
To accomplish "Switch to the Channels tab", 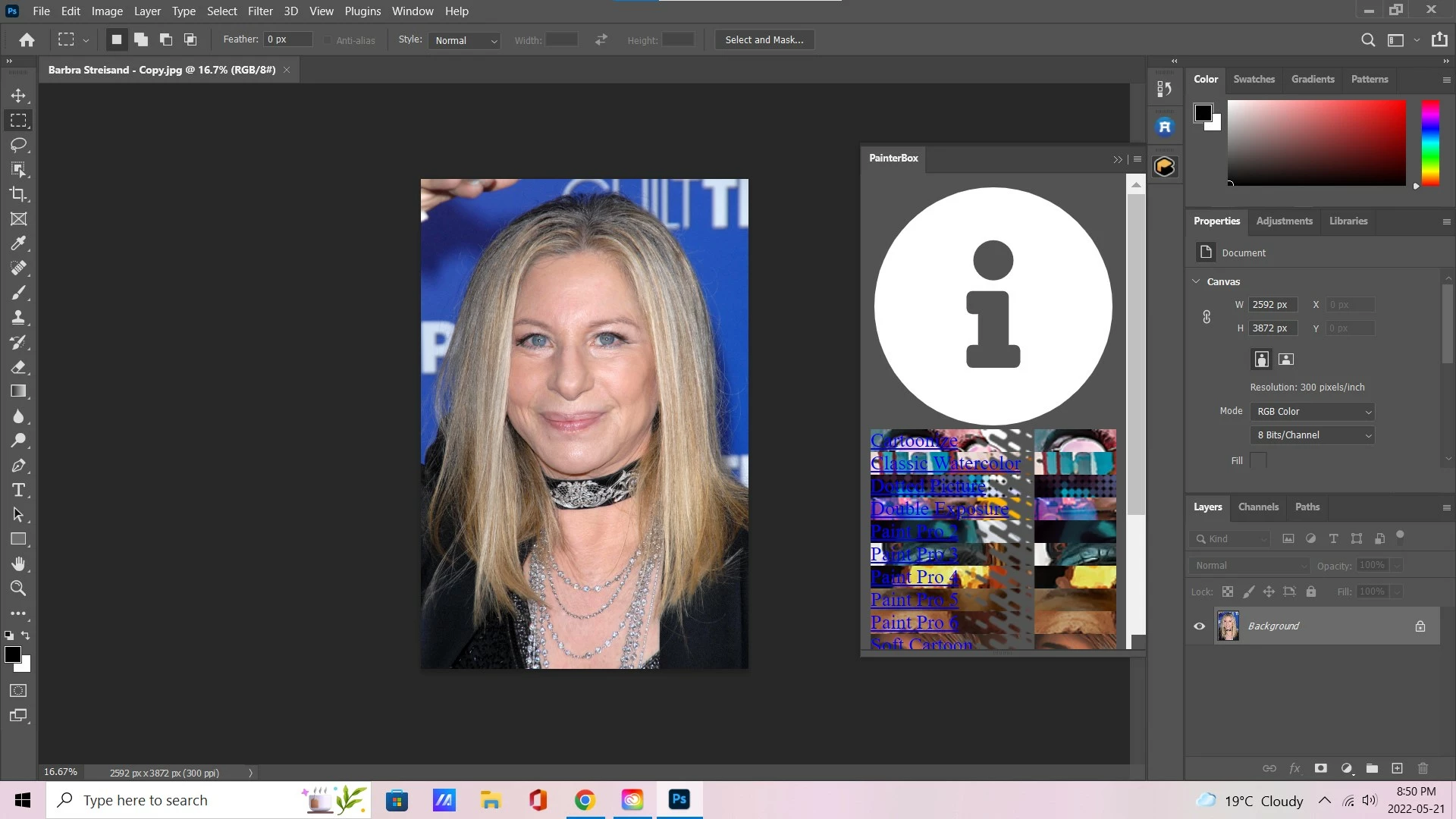I will pos(1258,507).
